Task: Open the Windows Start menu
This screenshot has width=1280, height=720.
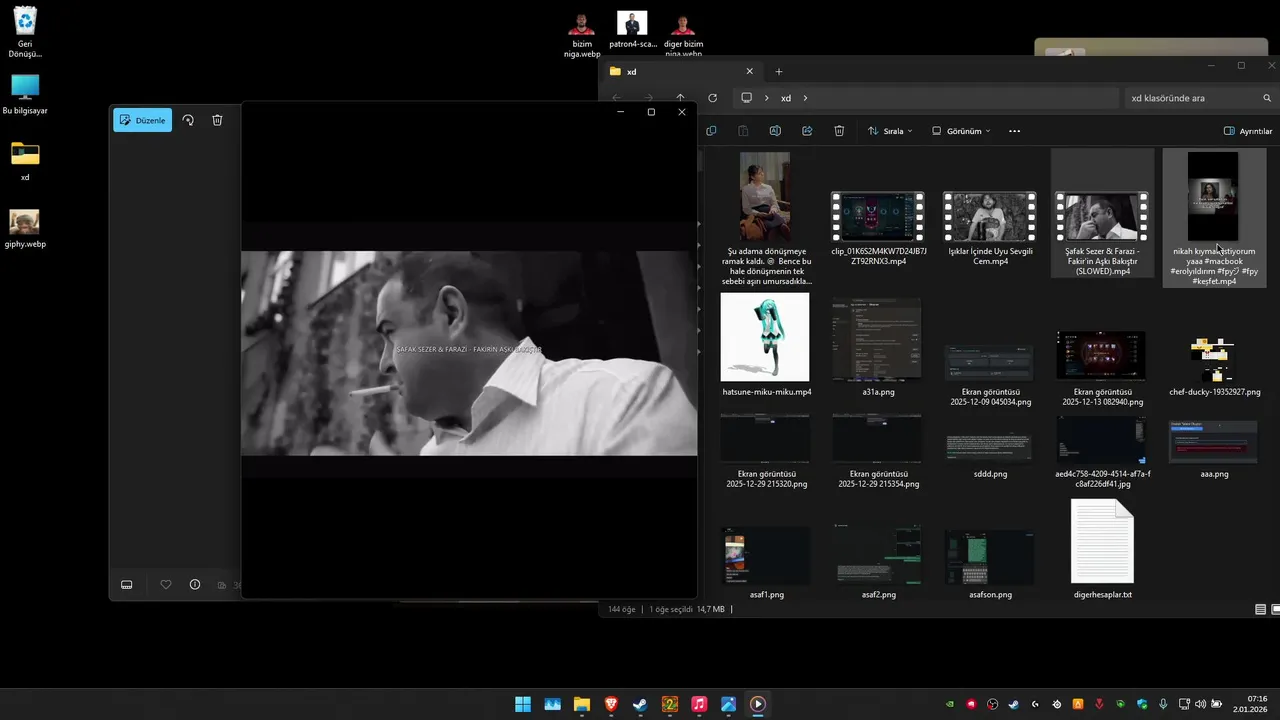Action: (523, 704)
